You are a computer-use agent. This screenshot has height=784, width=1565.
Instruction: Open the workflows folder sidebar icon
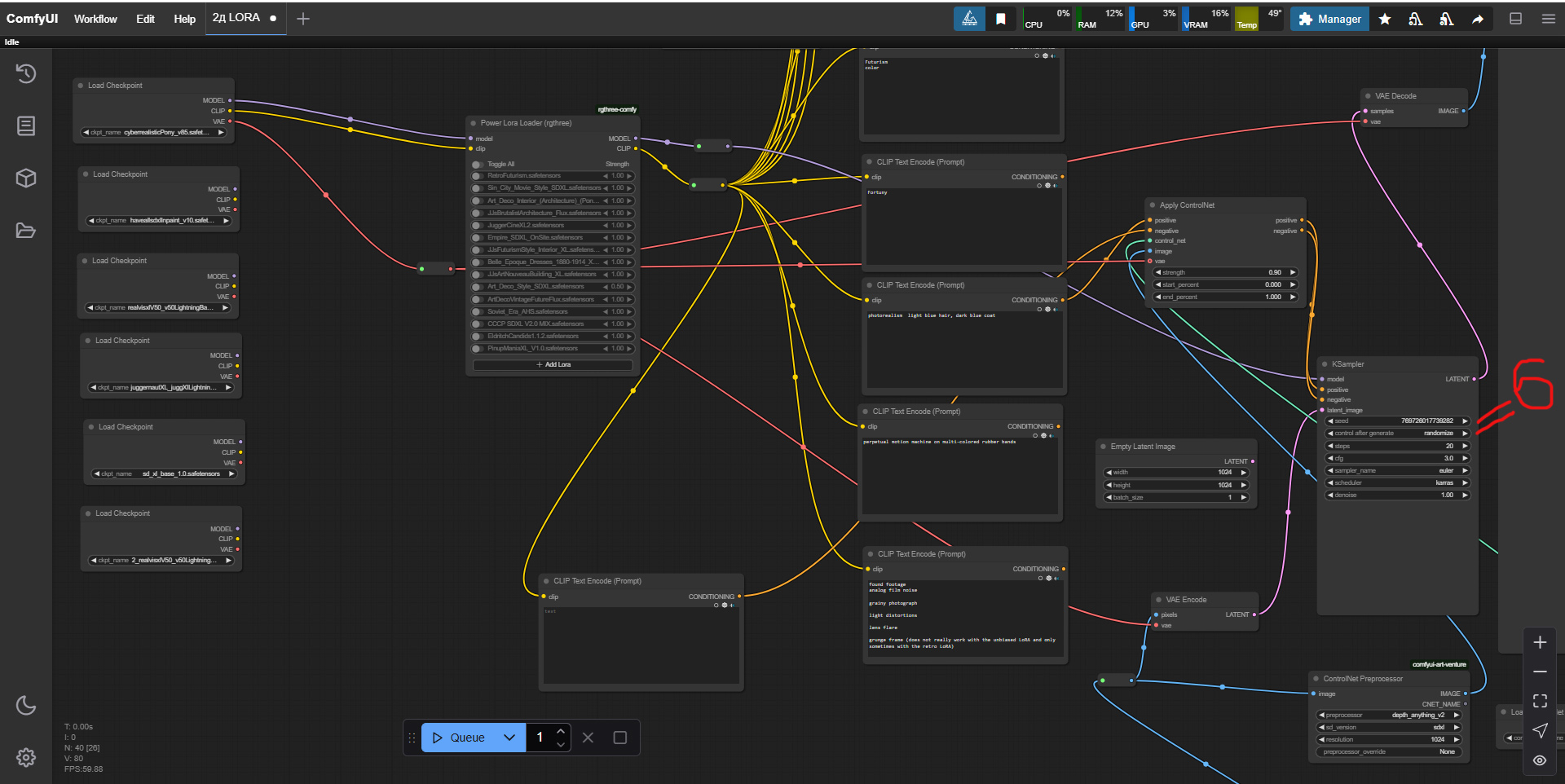[26, 231]
